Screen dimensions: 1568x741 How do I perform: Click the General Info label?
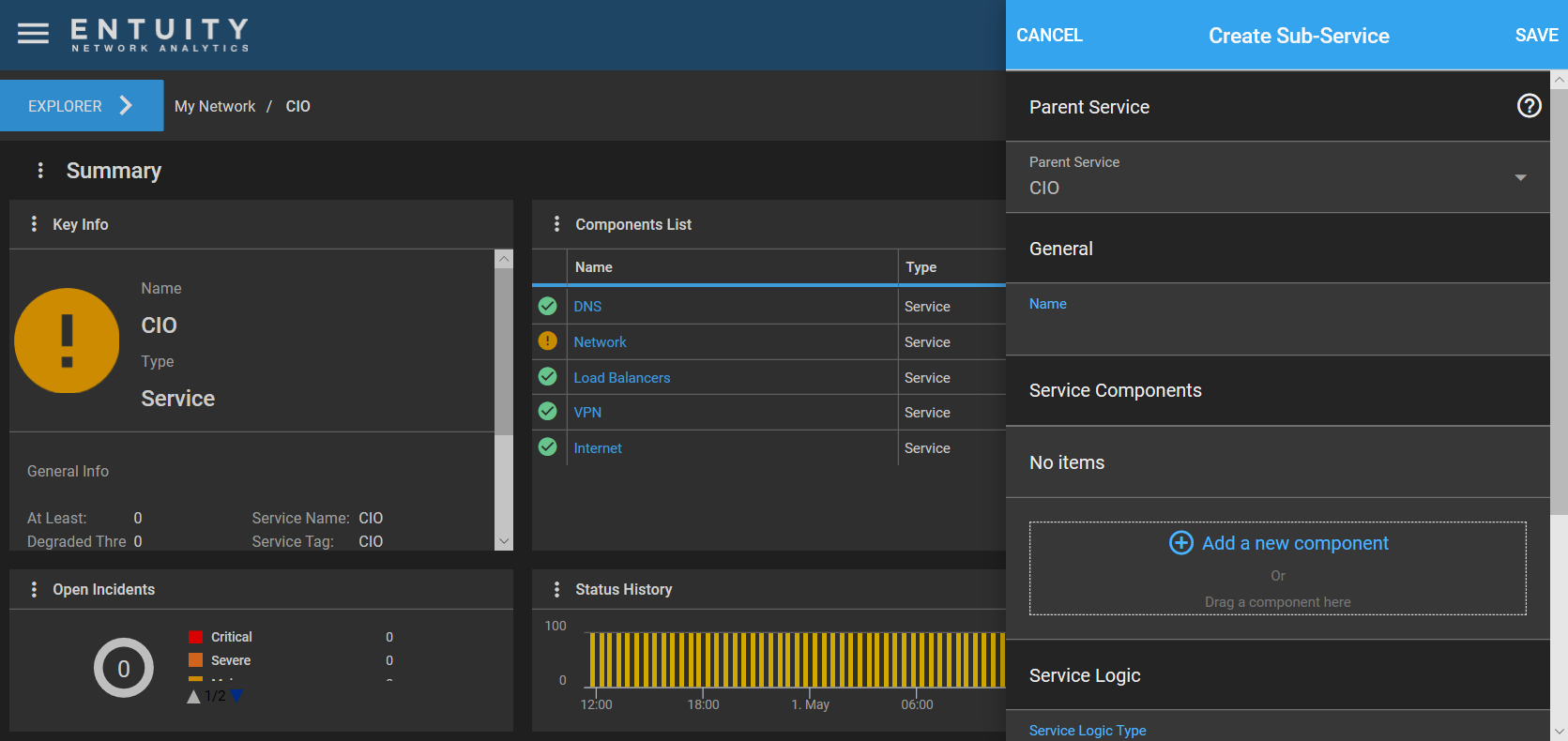tap(68, 471)
